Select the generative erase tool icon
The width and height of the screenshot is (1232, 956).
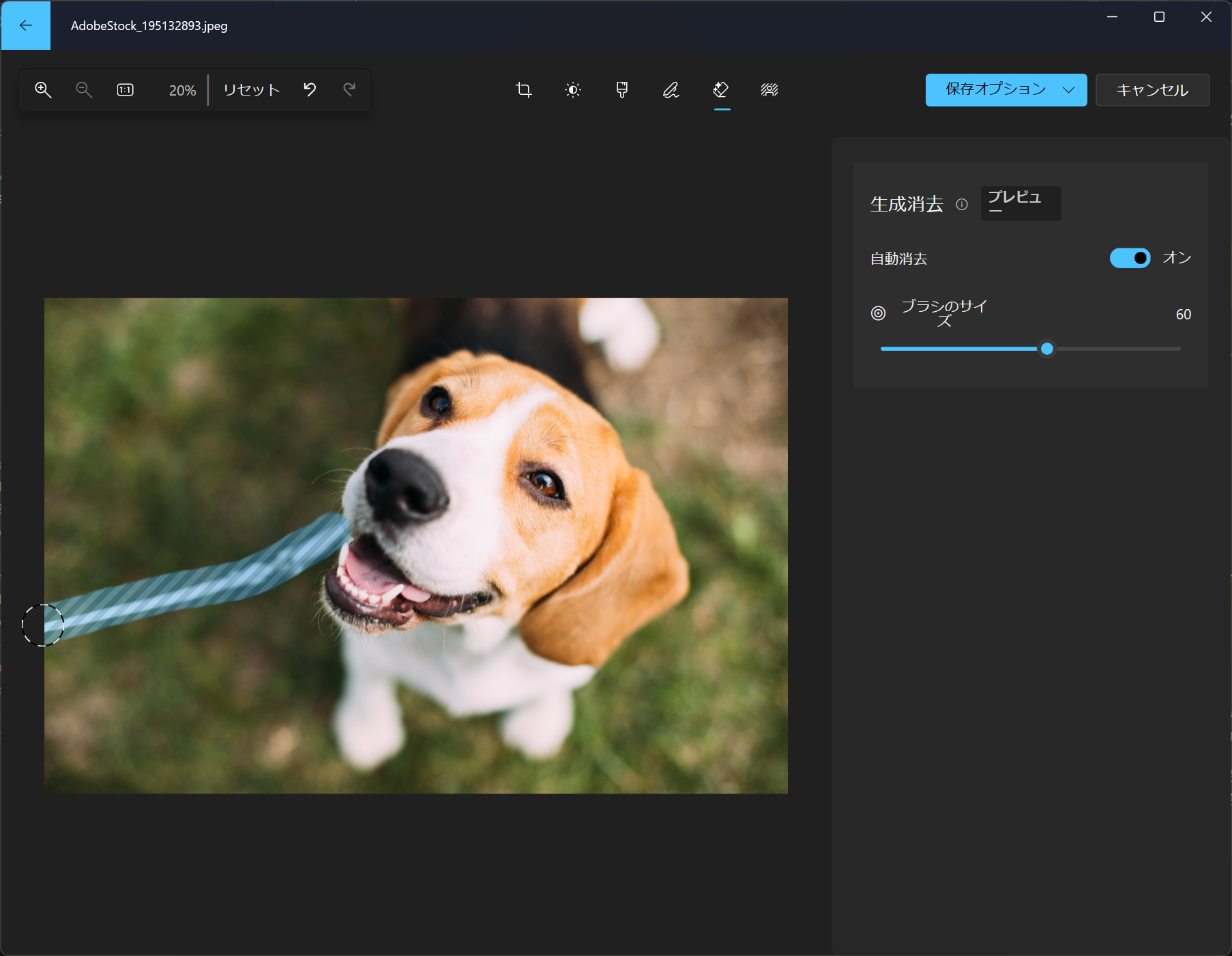(x=721, y=89)
